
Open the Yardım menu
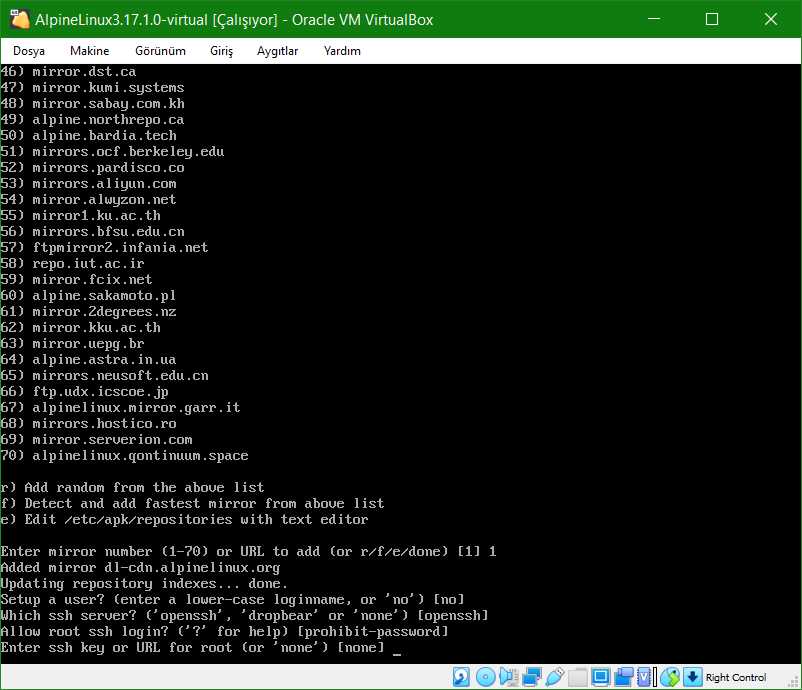pyautogui.click(x=342, y=51)
